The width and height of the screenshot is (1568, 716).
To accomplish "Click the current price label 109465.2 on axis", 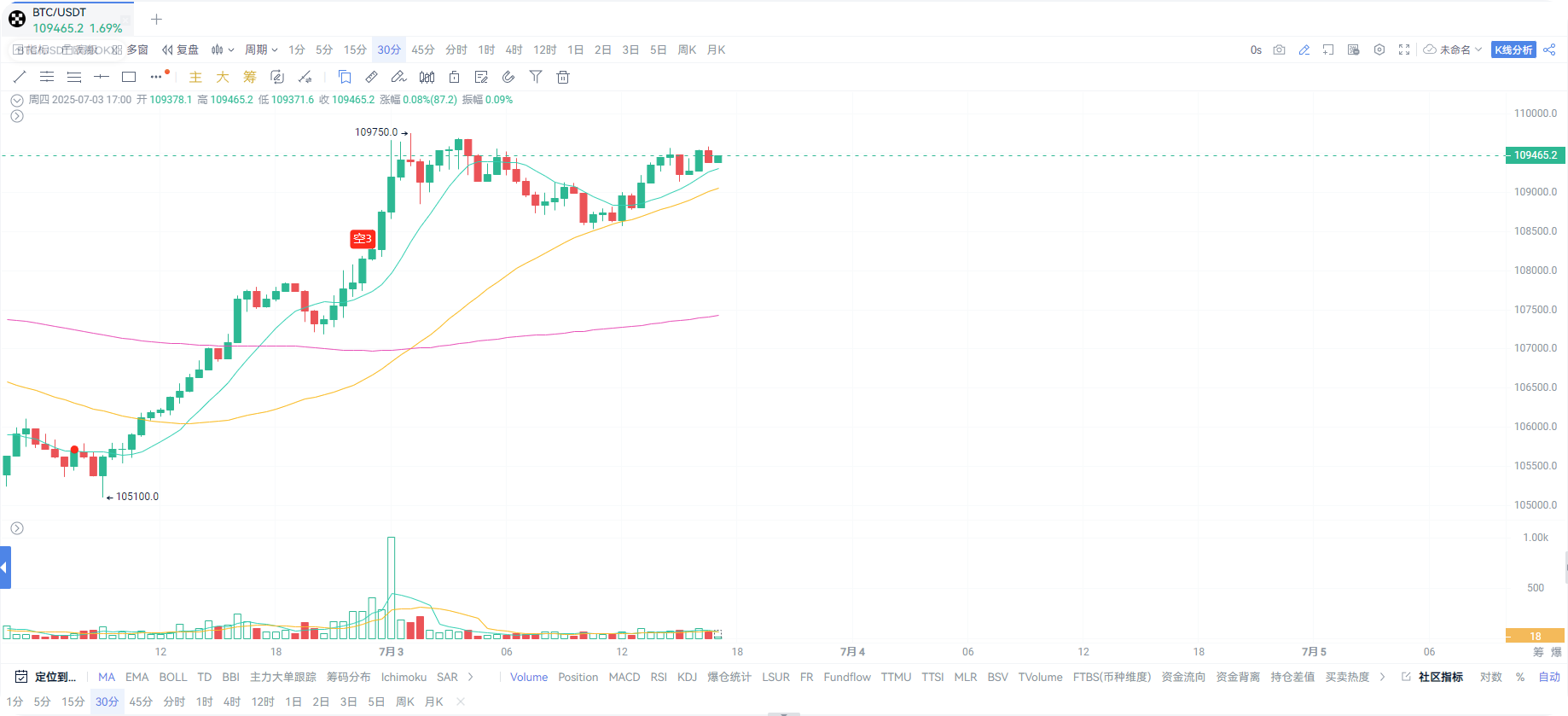I will (1535, 155).
